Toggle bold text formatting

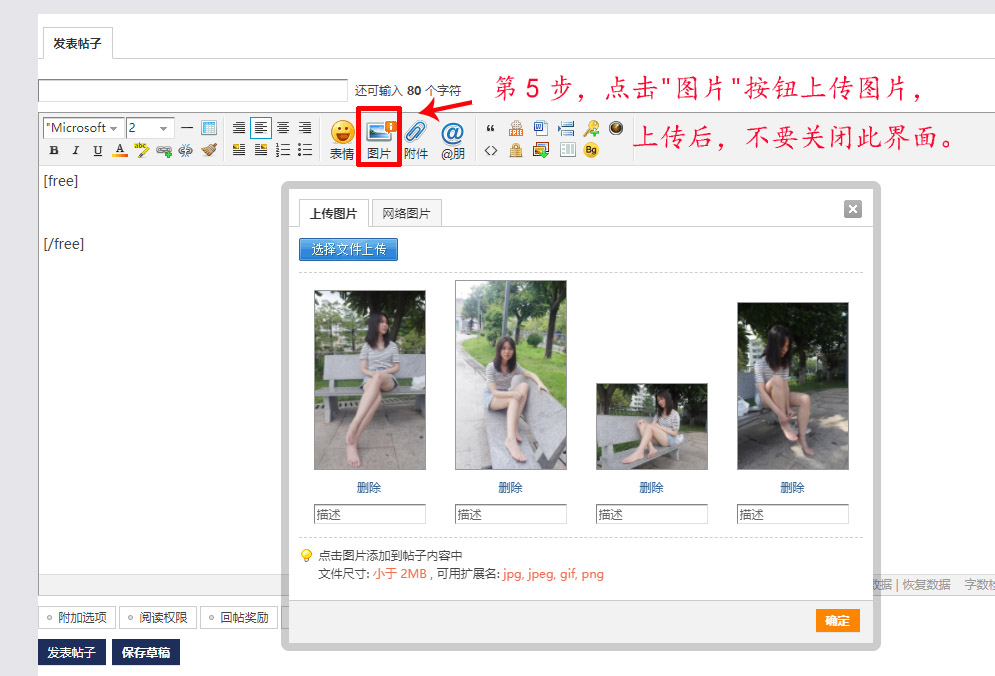coord(54,151)
